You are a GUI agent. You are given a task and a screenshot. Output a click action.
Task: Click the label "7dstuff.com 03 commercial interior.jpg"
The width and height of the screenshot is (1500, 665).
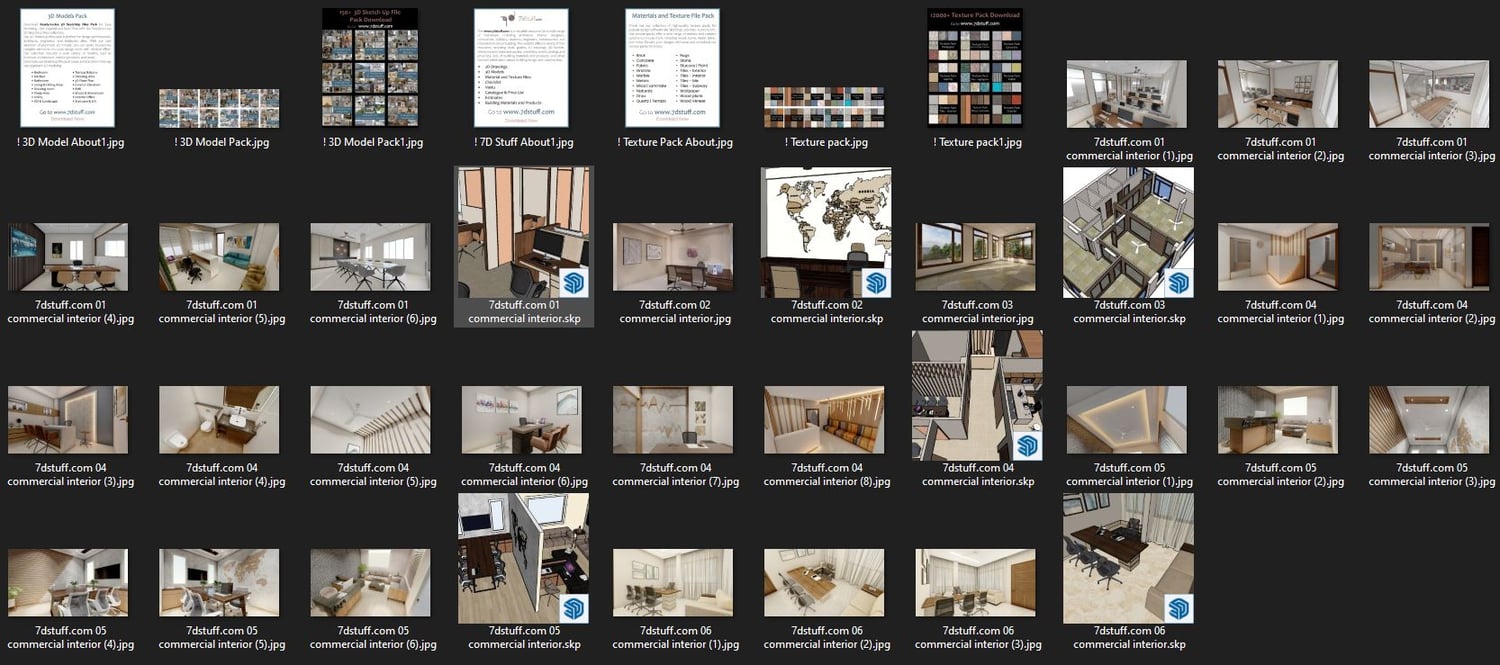click(978, 312)
